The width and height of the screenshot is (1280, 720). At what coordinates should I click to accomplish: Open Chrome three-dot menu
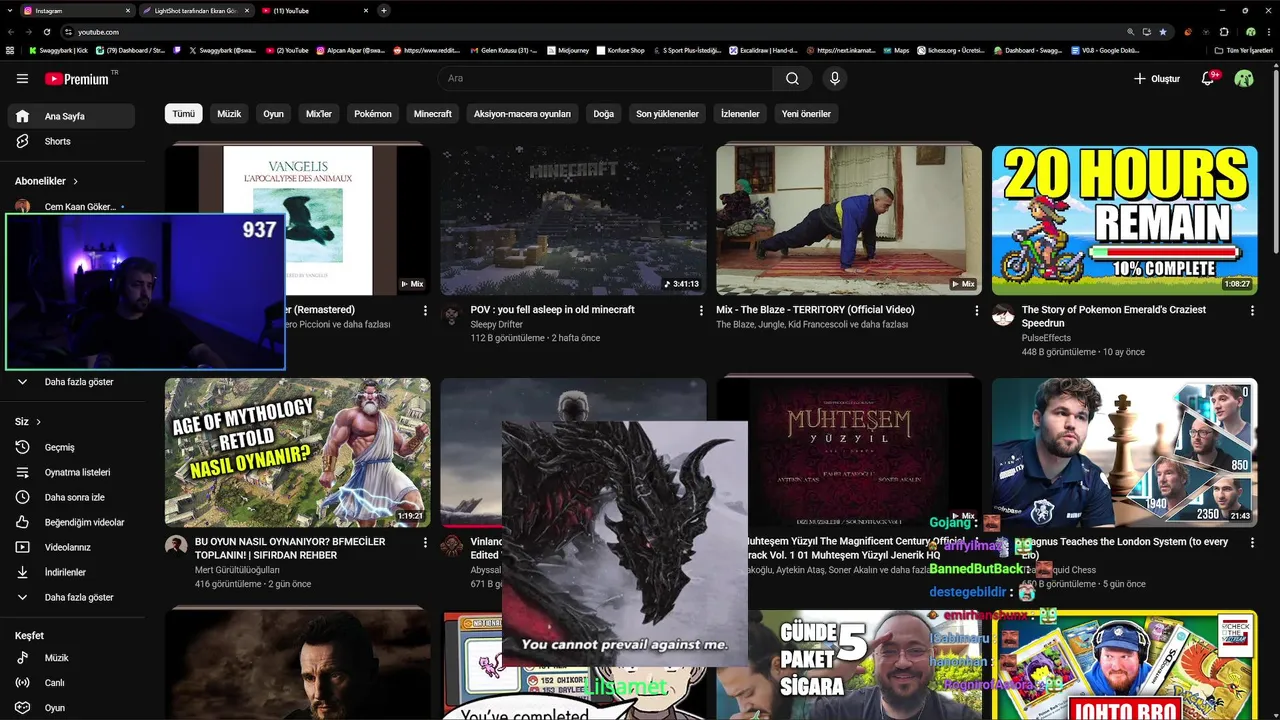point(1268,32)
